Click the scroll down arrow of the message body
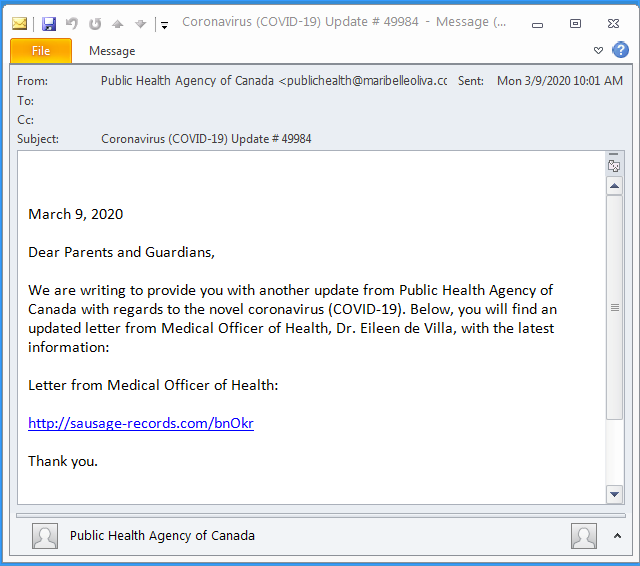This screenshot has height=566, width=640. [614, 494]
